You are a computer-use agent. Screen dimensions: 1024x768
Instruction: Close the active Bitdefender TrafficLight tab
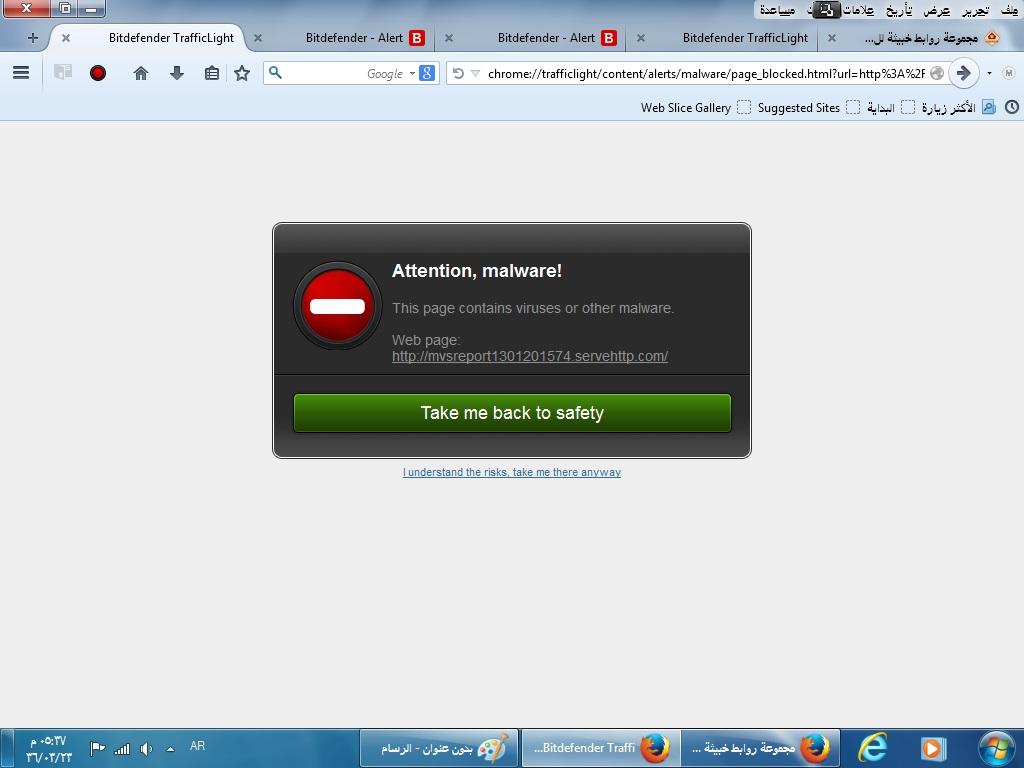tap(65, 38)
